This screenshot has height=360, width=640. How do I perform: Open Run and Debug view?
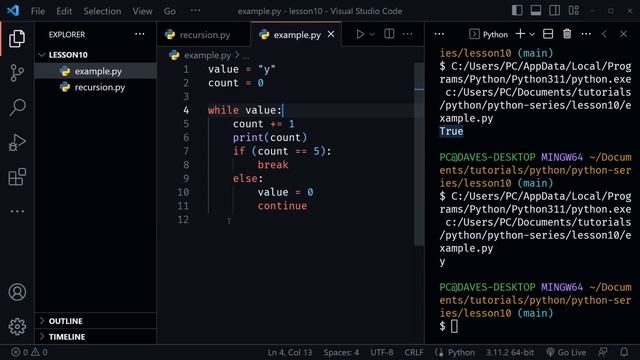(17, 142)
